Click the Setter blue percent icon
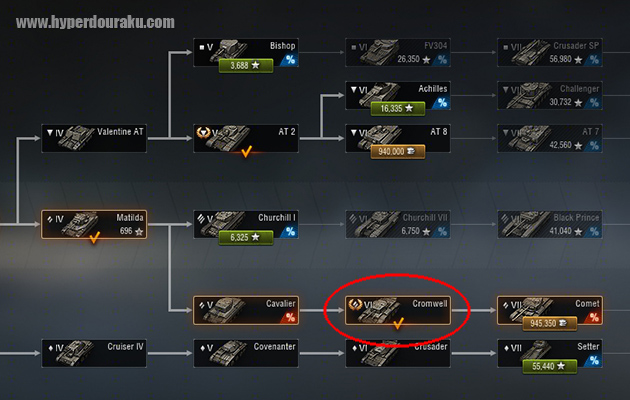This screenshot has width=630, height=400. coord(594,361)
